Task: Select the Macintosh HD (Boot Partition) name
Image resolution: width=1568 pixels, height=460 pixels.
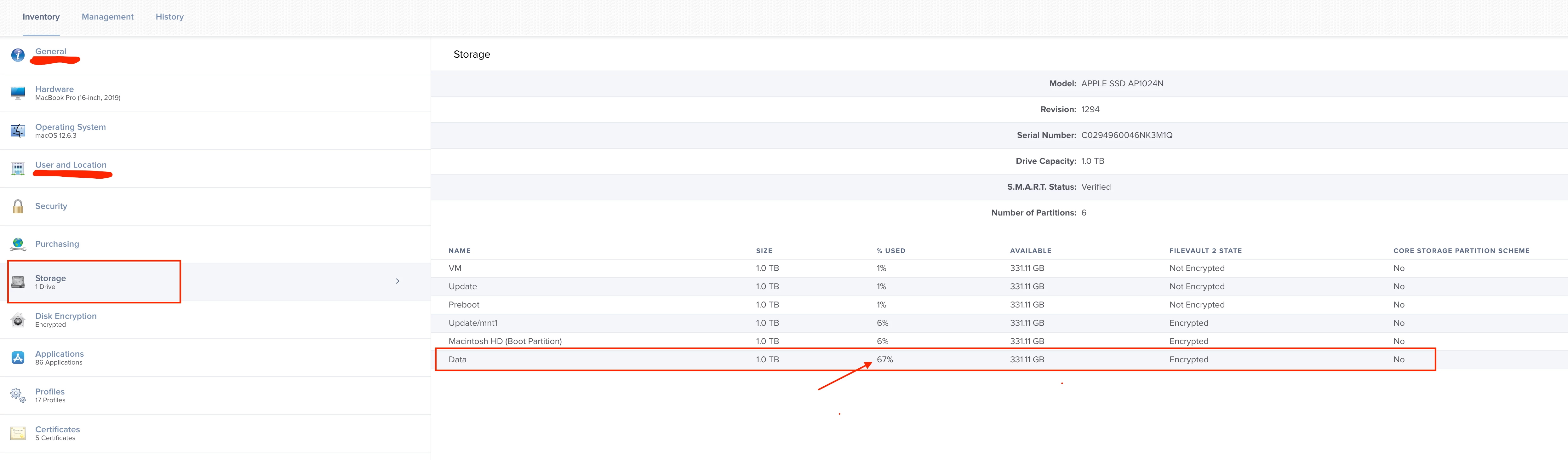Action: coord(505,341)
